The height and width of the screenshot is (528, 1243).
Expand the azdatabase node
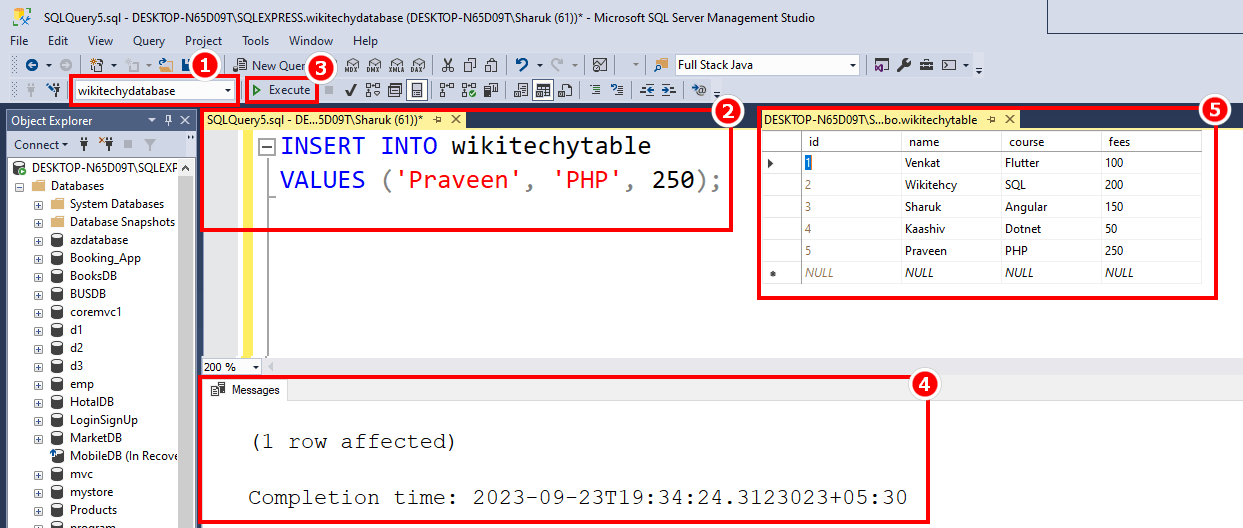38,240
